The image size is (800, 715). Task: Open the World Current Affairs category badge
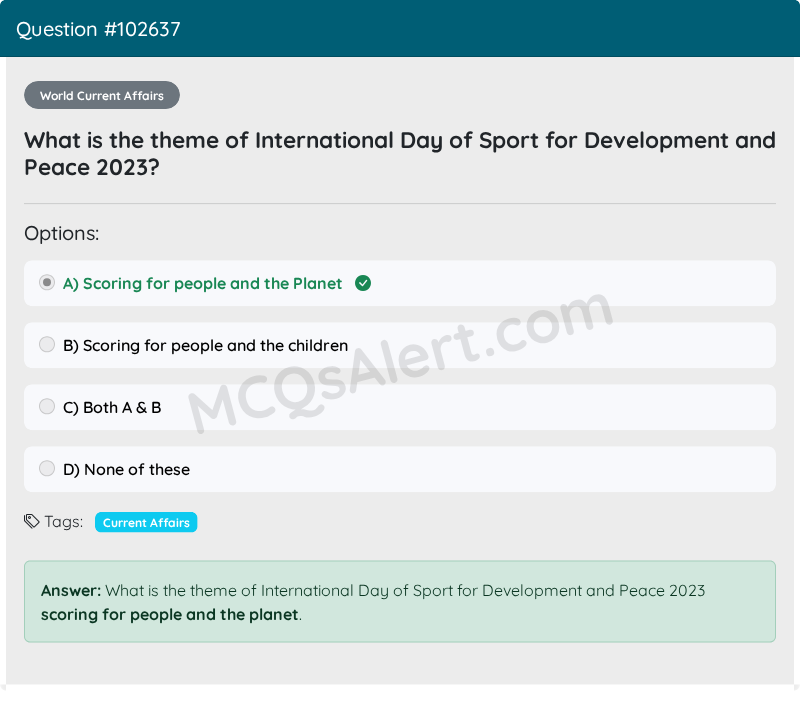(102, 95)
